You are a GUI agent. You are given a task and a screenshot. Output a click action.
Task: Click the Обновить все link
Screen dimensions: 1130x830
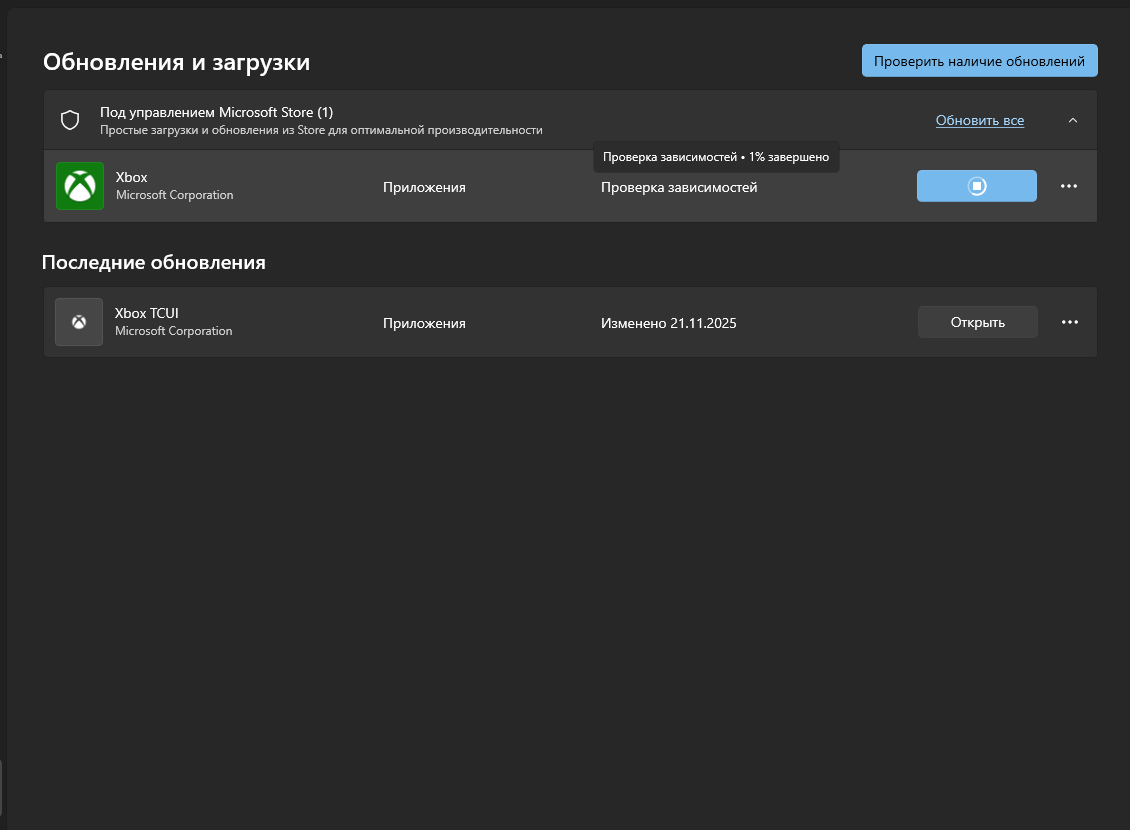click(979, 120)
